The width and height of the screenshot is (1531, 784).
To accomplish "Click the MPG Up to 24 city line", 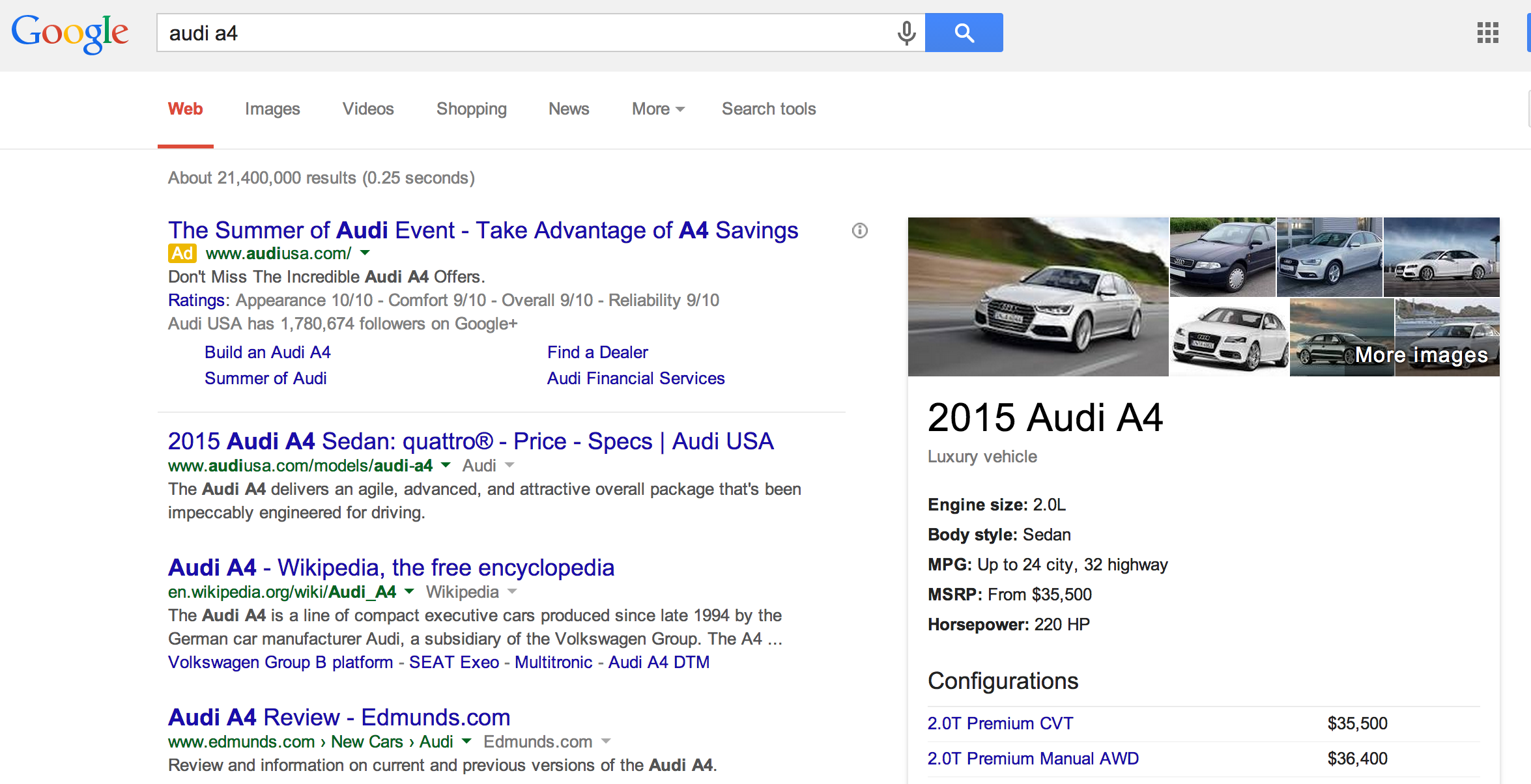I will (1048, 565).
